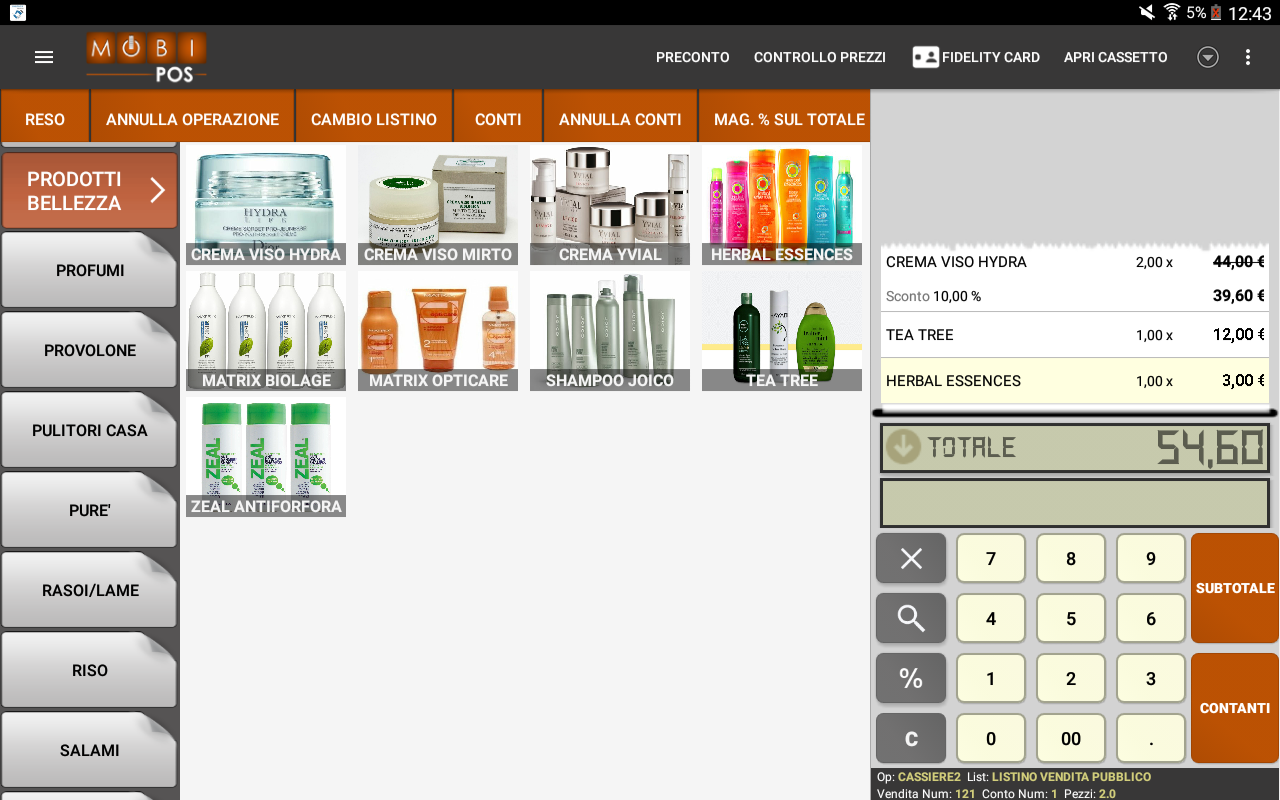Open the SALAMI category
This screenshot has width=1280, height=800.
click(89, 750)
